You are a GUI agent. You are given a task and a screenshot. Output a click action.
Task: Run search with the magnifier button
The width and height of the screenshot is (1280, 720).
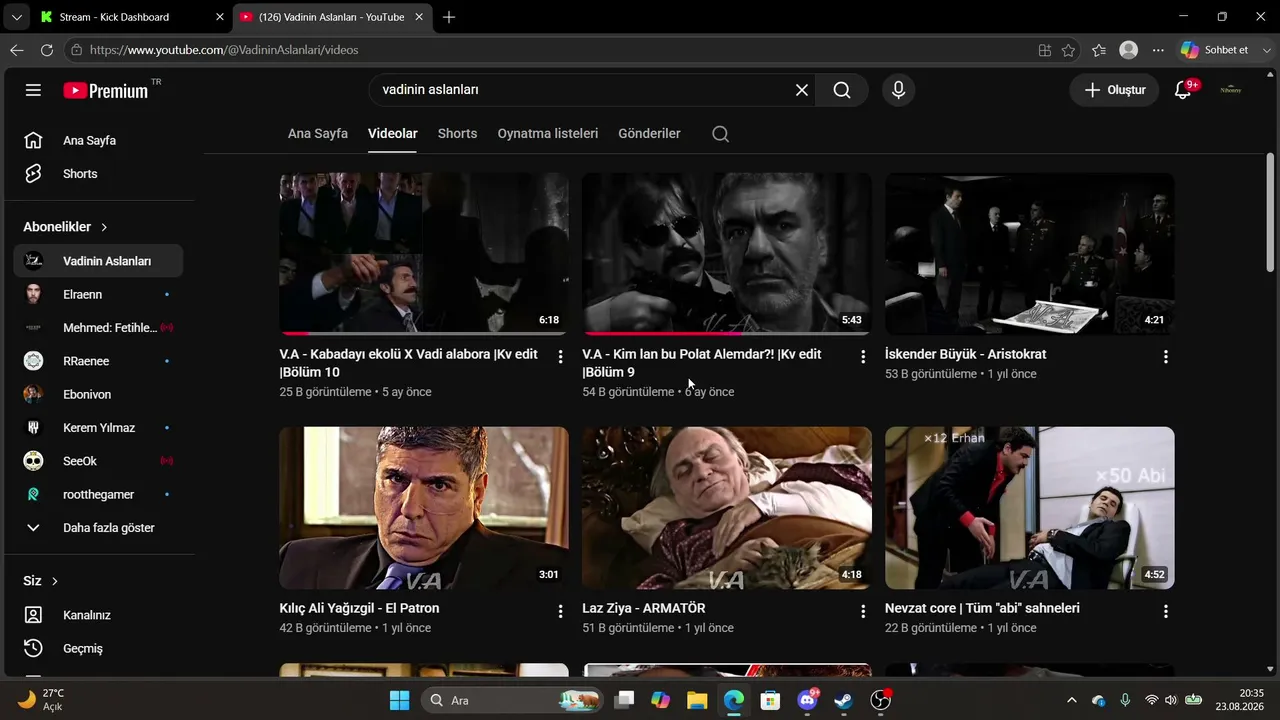(842, 90)
